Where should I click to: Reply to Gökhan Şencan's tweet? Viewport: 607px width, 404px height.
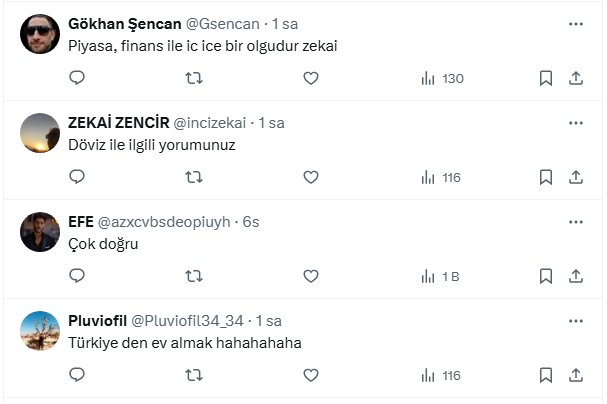(x=77, y=78)
